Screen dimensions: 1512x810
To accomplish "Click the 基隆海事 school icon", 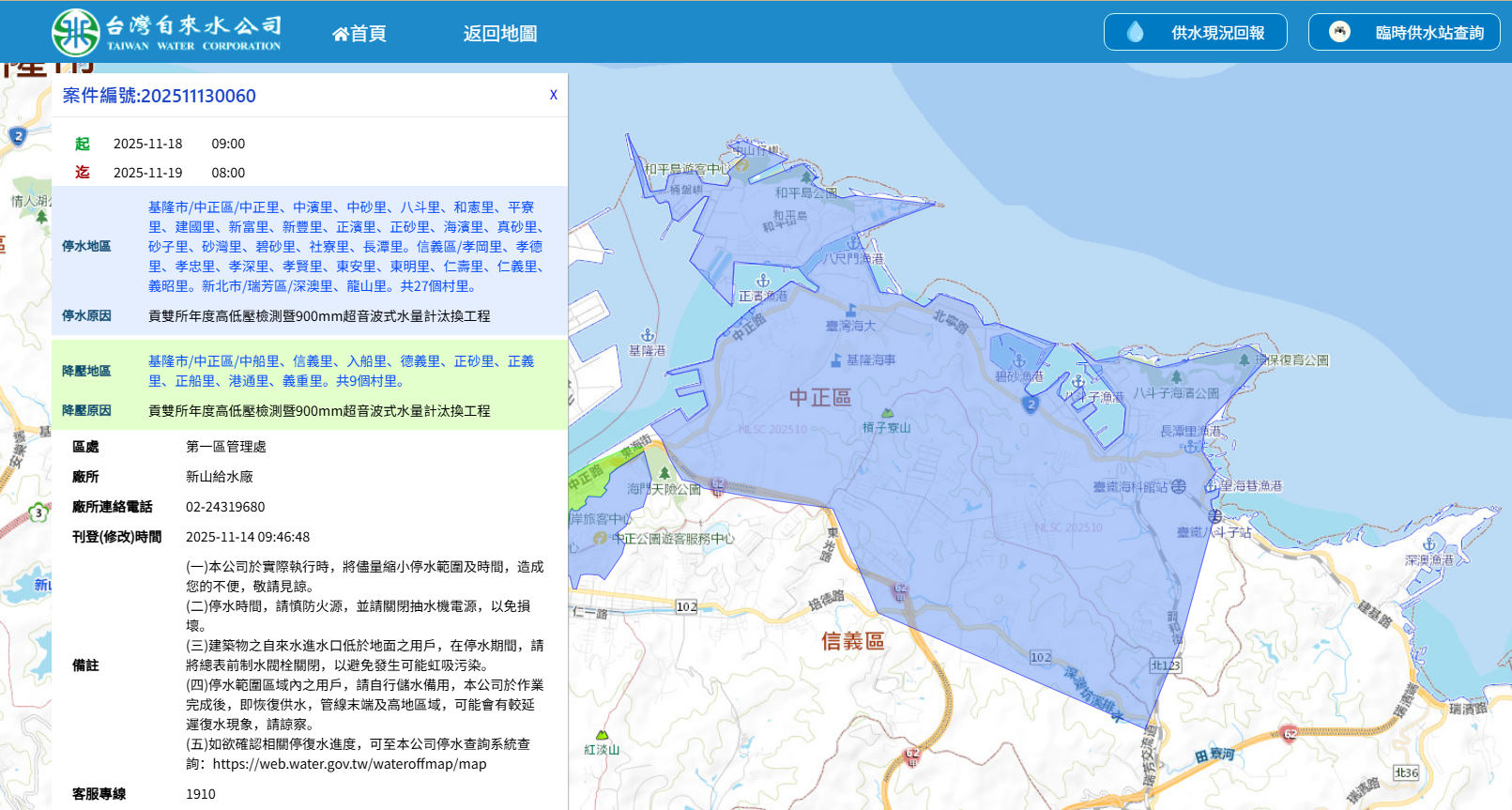I will tap(836, 359).
